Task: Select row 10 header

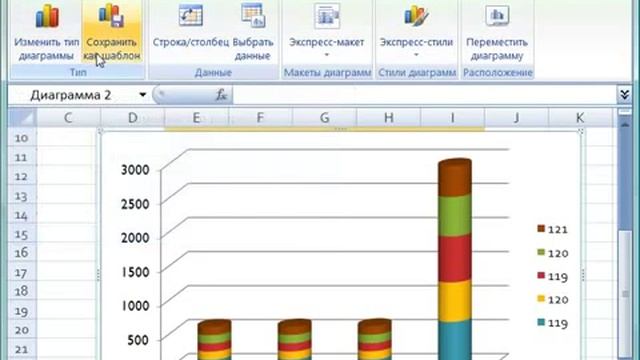Action: click(x=22, y=138)
